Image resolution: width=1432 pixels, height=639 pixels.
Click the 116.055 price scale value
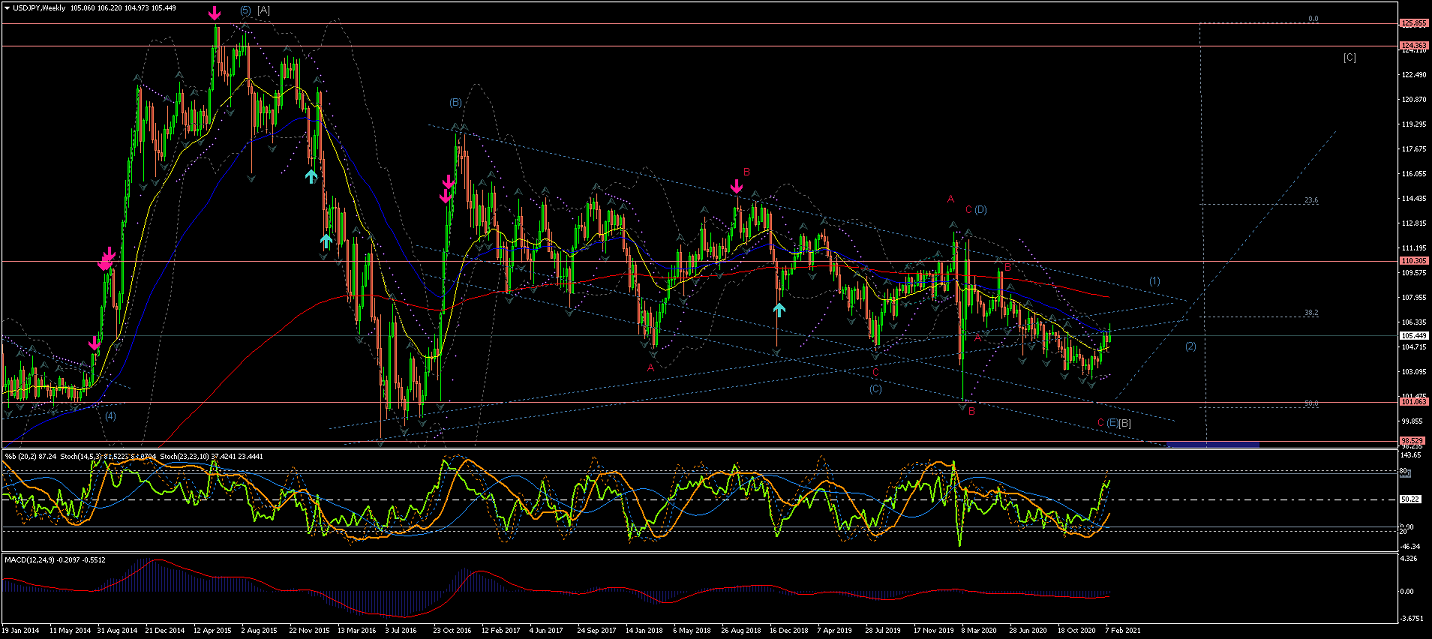pyautogui.click(x=1413, y=174)
